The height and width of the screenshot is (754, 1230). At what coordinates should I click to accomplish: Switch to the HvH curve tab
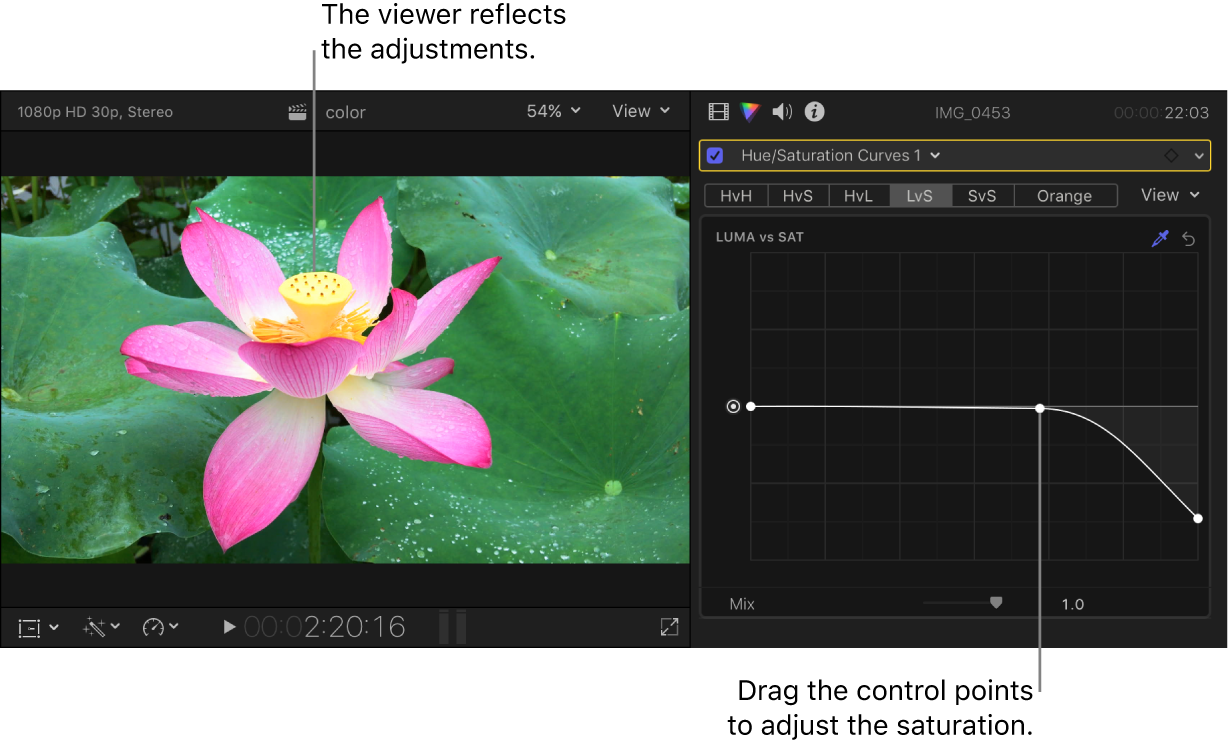pyautogui.click(x=735, y=195)
